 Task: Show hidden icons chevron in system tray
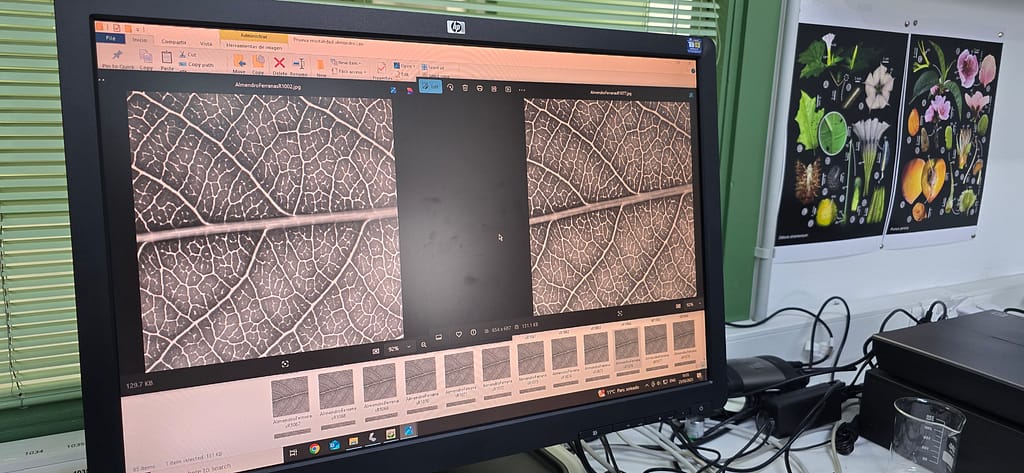(x=647, y=384)
